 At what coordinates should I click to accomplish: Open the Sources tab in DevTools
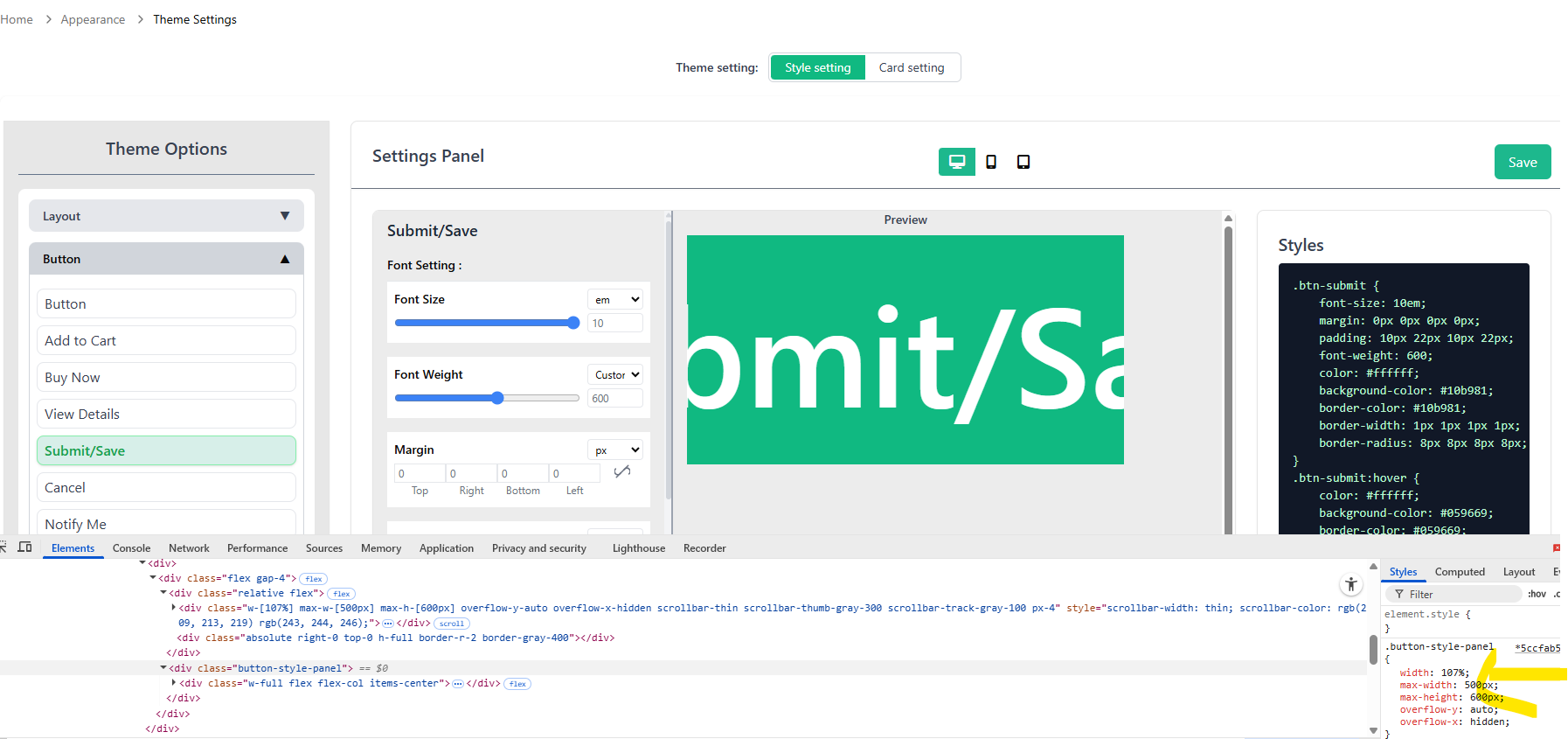324,548
